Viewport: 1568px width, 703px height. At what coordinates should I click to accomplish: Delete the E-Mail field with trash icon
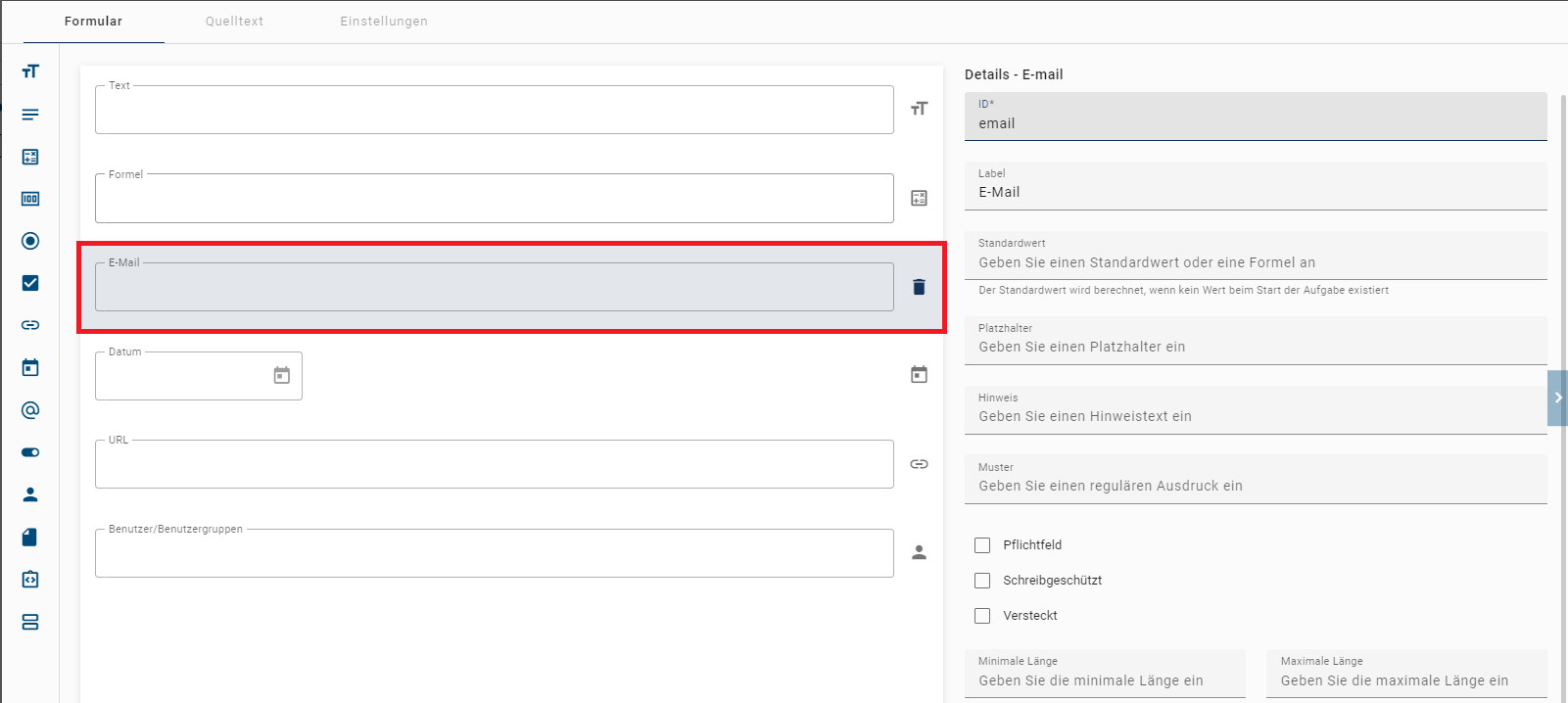pos(919,287)
